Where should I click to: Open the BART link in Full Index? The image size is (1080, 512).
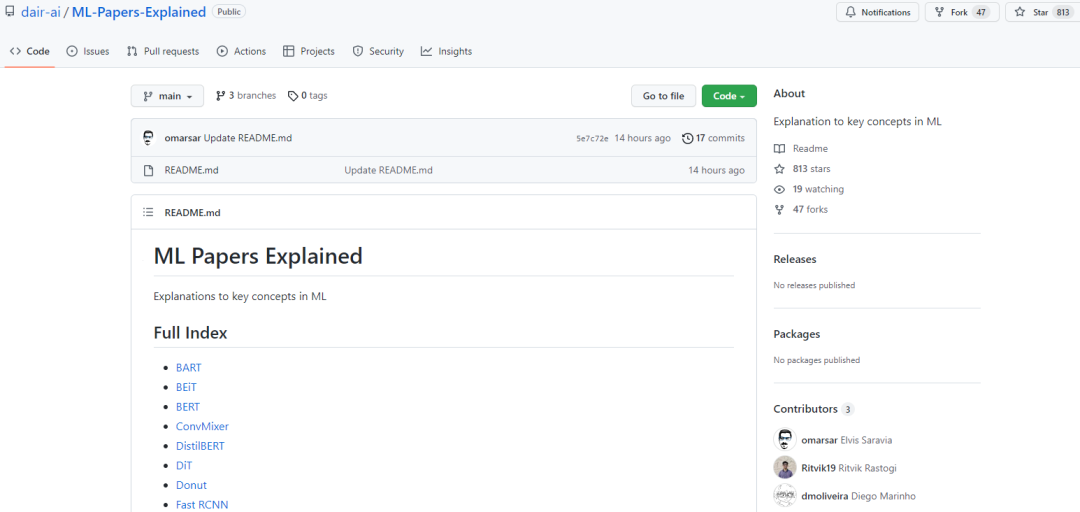[x=189, y=367]
